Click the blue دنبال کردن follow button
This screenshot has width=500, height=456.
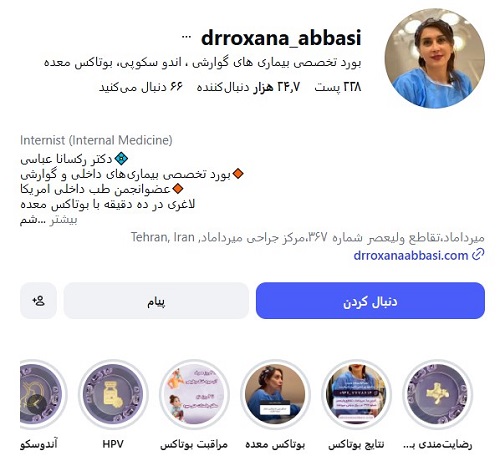(370, 301)
